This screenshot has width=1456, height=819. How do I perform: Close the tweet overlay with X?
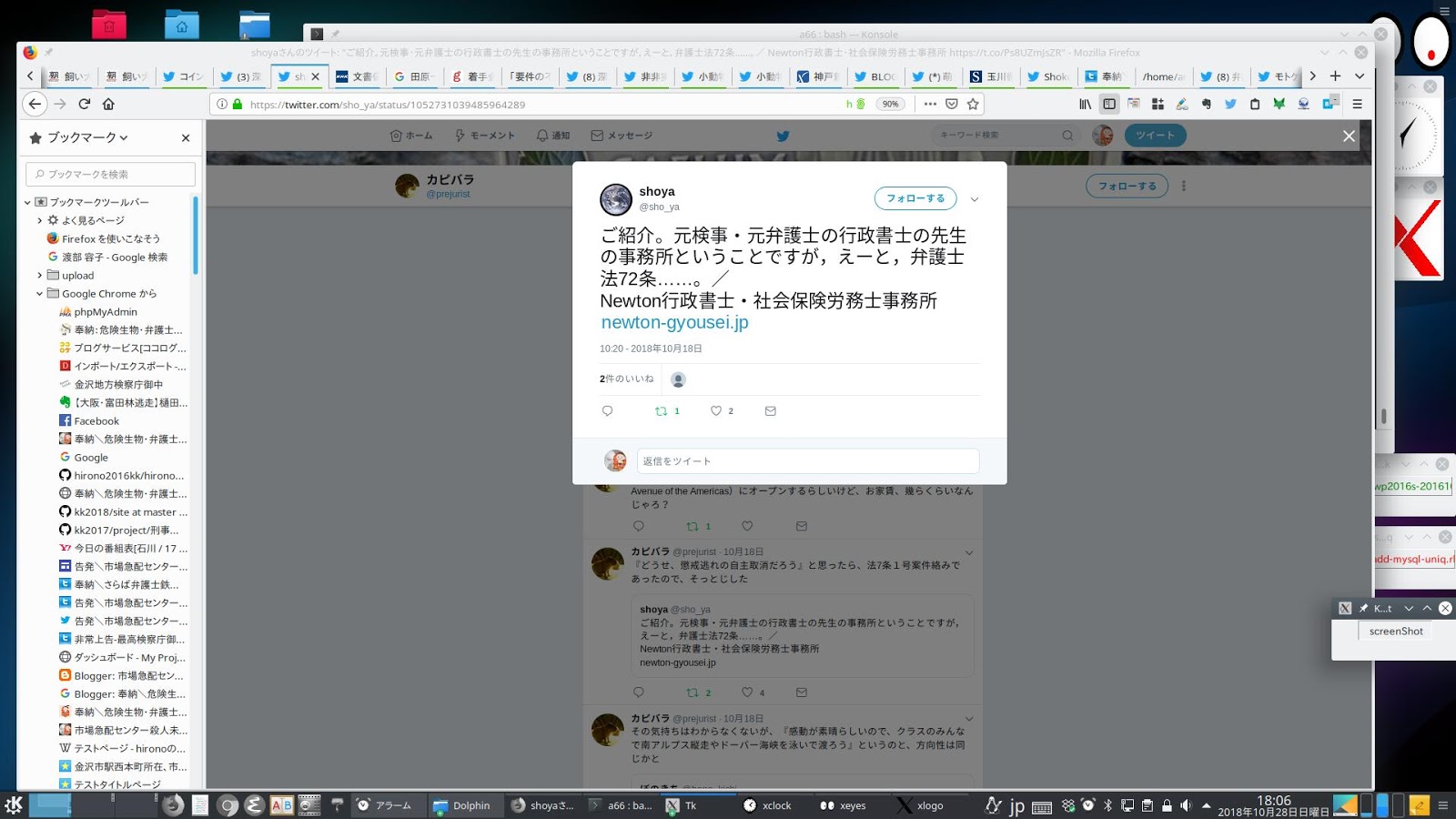[x=1349, y=136]
